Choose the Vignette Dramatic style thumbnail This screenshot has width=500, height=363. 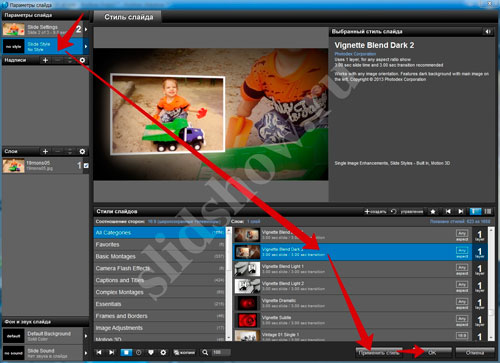(x=247, y=303)
